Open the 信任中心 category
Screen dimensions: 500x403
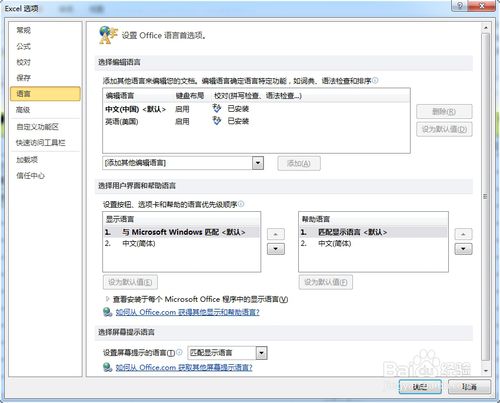tap(30, 175)
